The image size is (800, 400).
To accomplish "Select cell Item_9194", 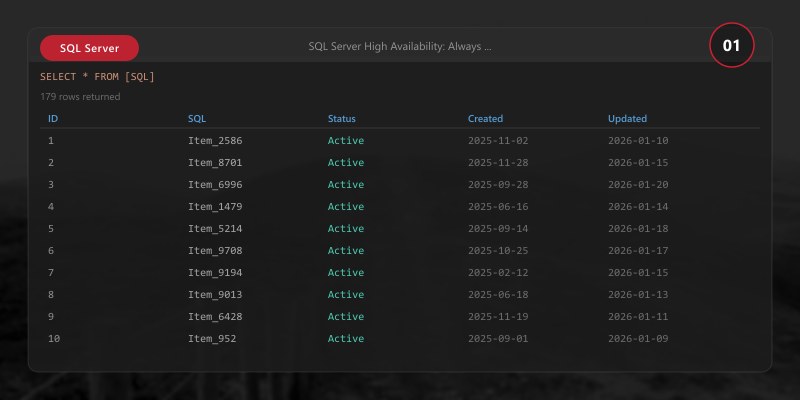I will click(x=215, y=272).
